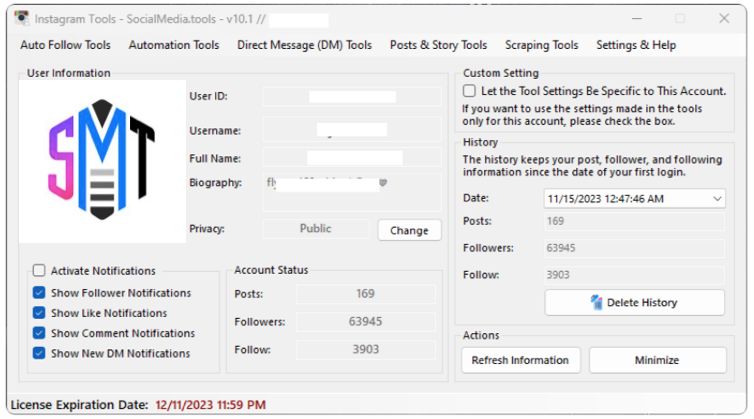
Task: Open the Settings & Help menu
Action: [x=636, y=45]
